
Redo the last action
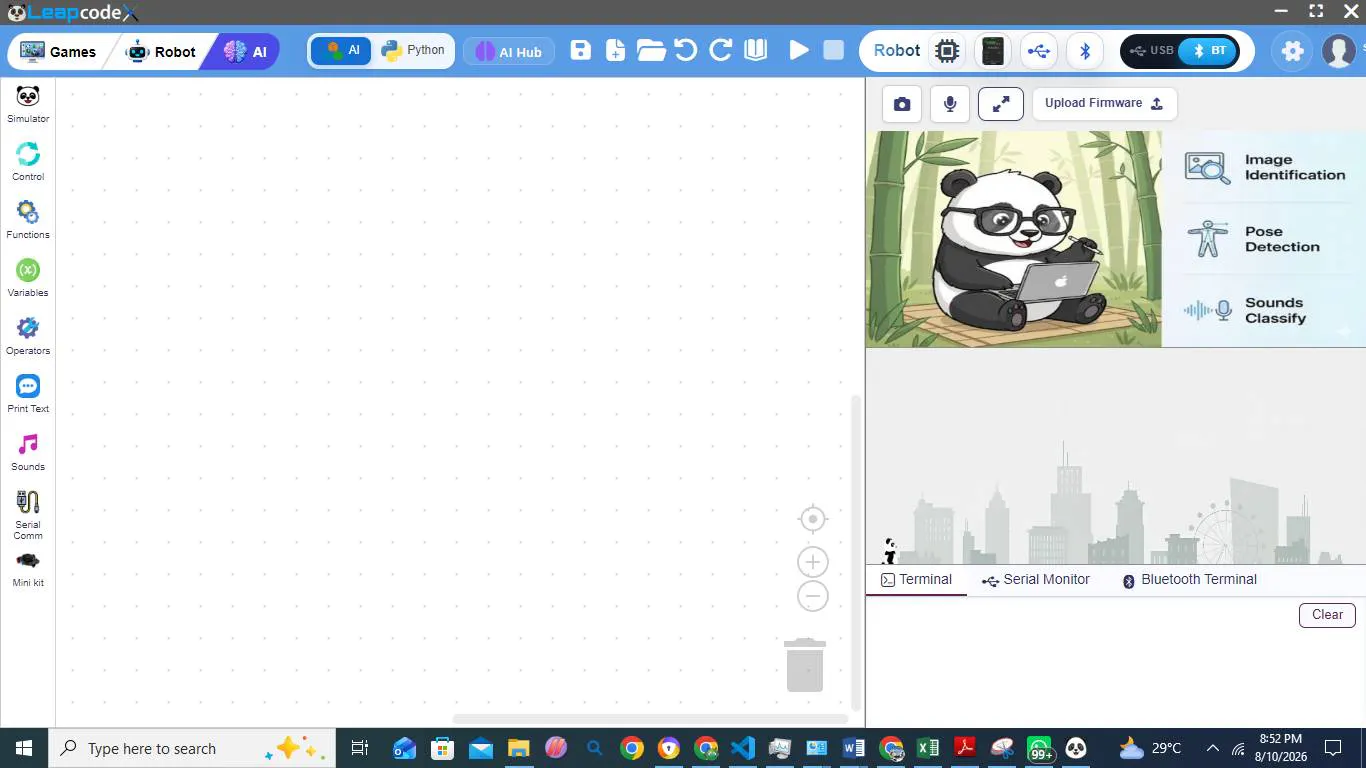pos(721,51)
